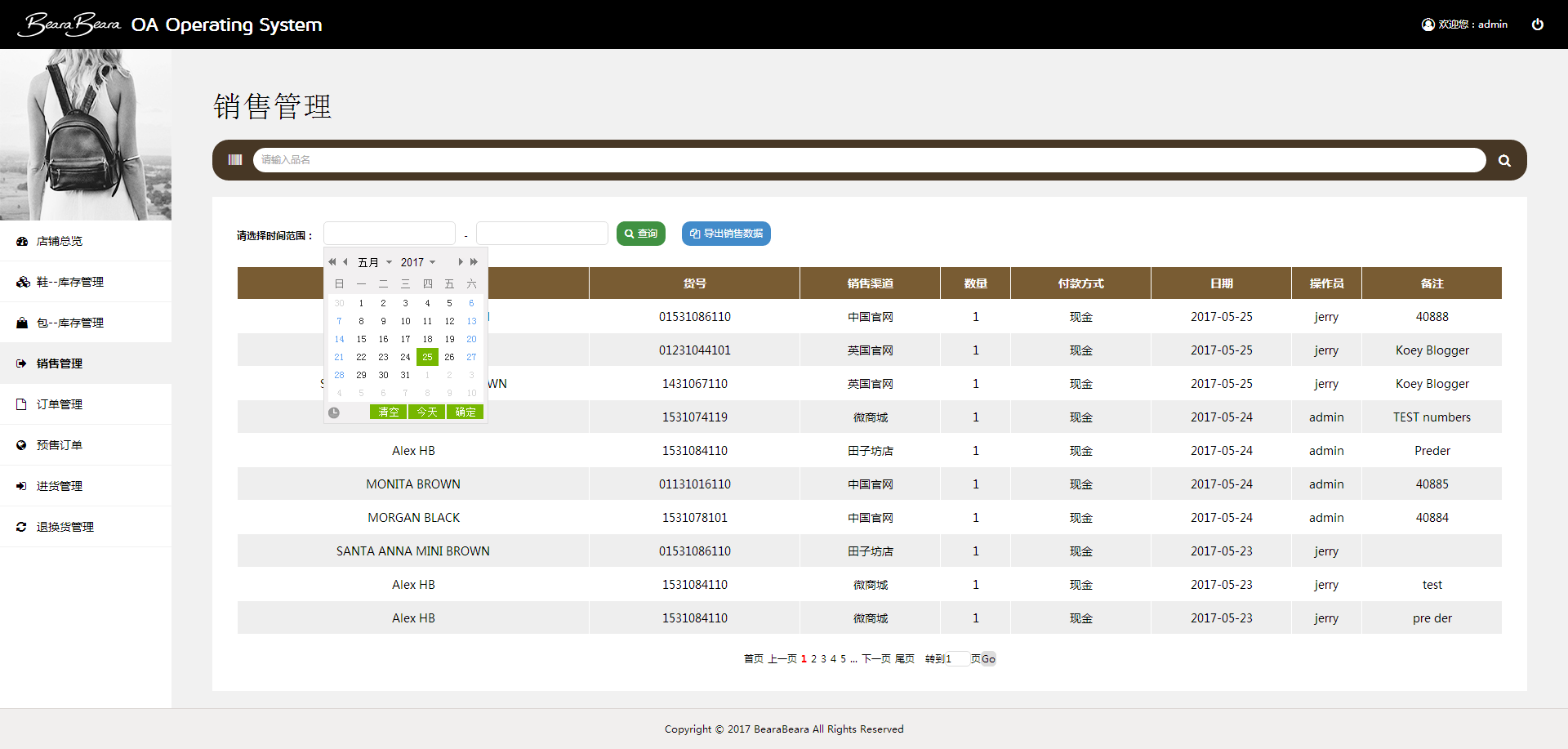Screen dimensions: 1568x749
Task: Go to page 3 in pagination
Action: click(823, 659)
